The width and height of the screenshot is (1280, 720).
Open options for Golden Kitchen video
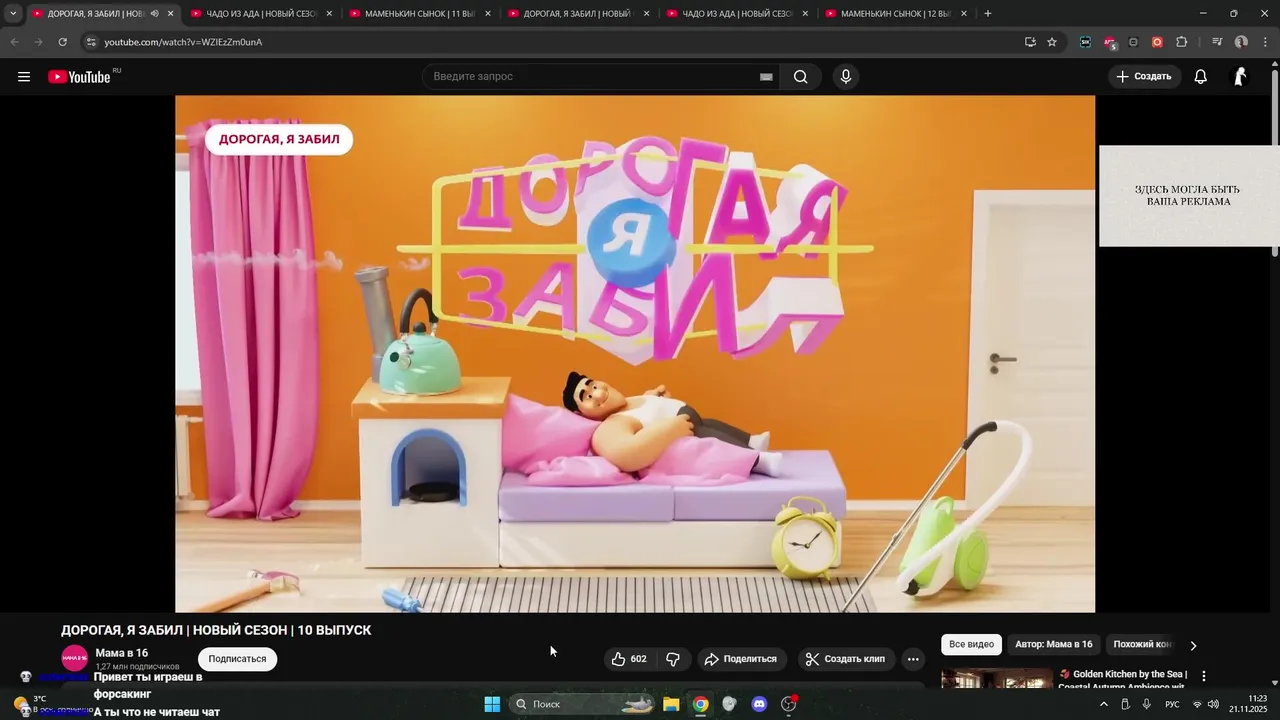[1204, 676]
